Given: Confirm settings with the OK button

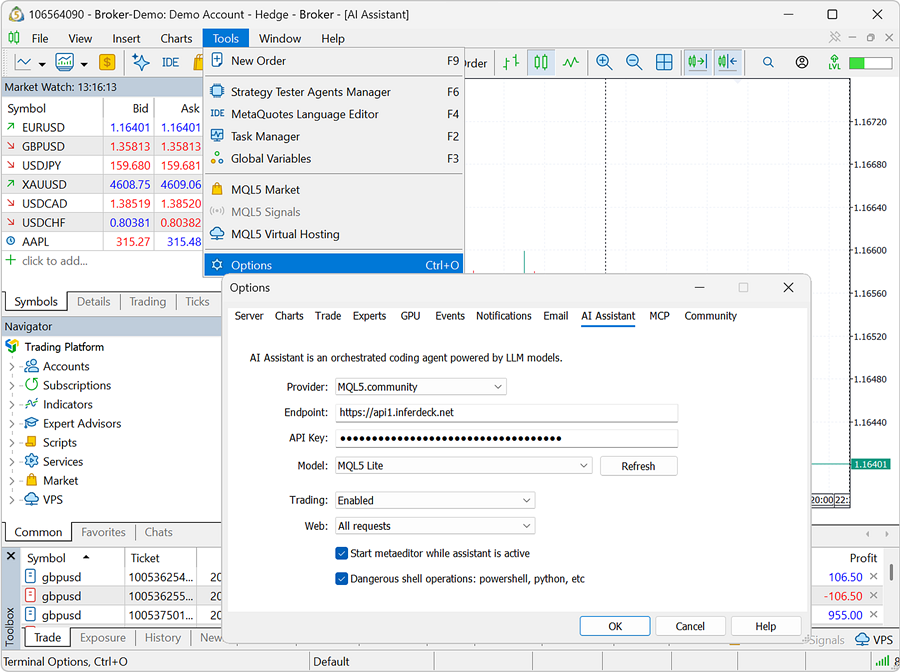Looking at the screenshot, I should pyautogui.click(x=615, y=626).
